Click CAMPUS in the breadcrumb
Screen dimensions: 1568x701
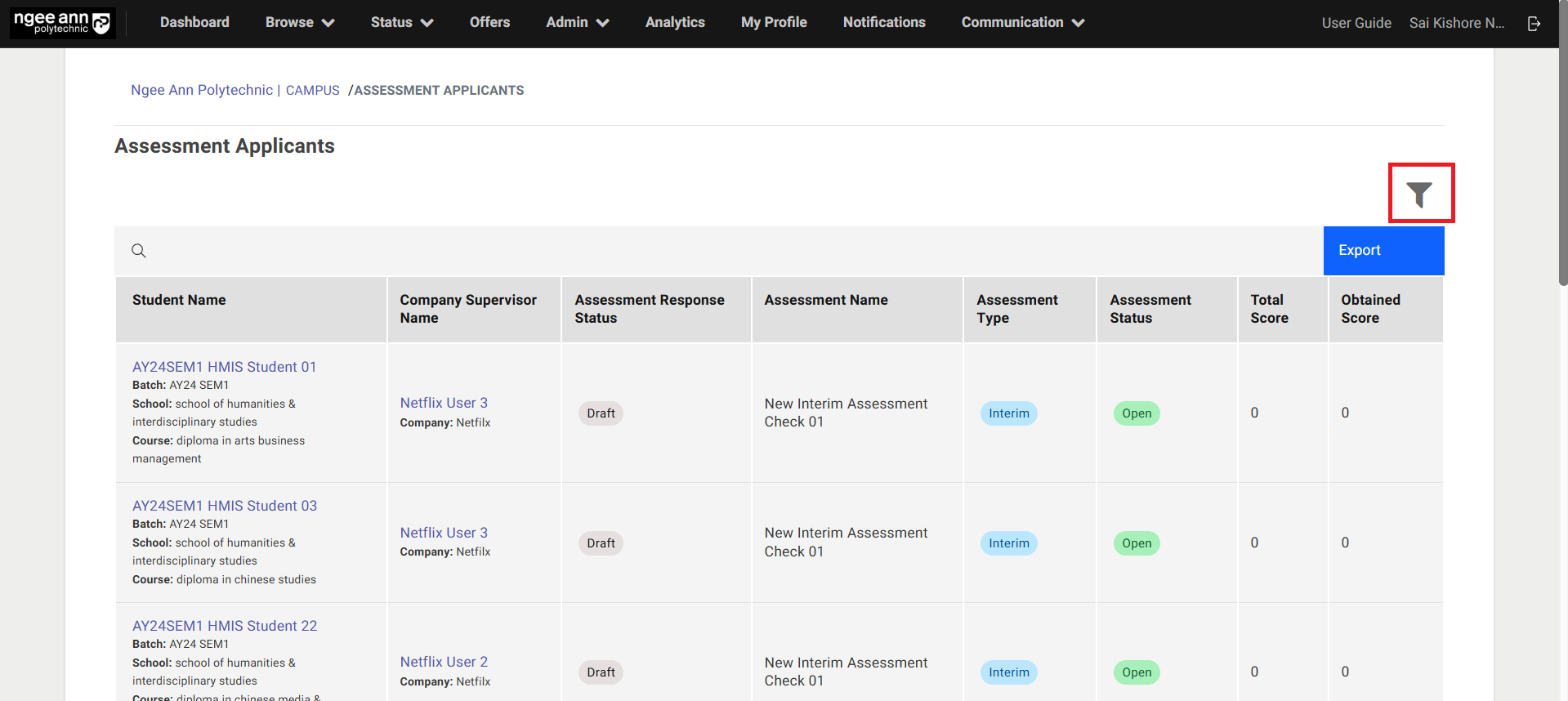312,91
